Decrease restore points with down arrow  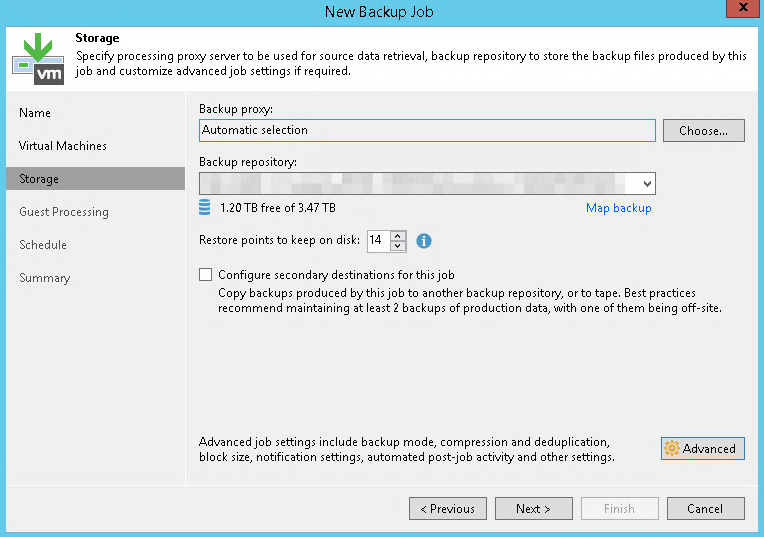coord(398,246)
